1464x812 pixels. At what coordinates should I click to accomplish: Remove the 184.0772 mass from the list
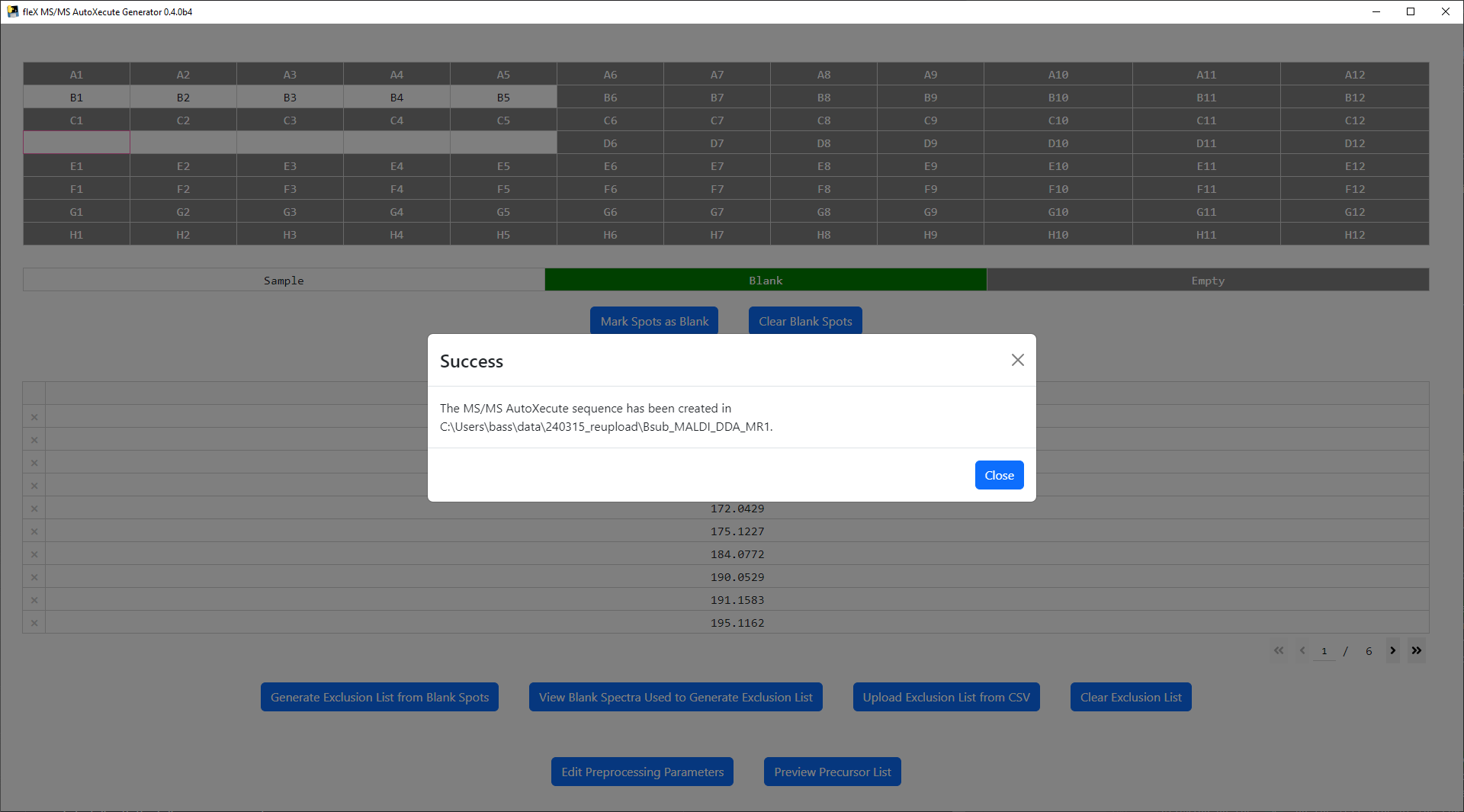tap(34, 554)
